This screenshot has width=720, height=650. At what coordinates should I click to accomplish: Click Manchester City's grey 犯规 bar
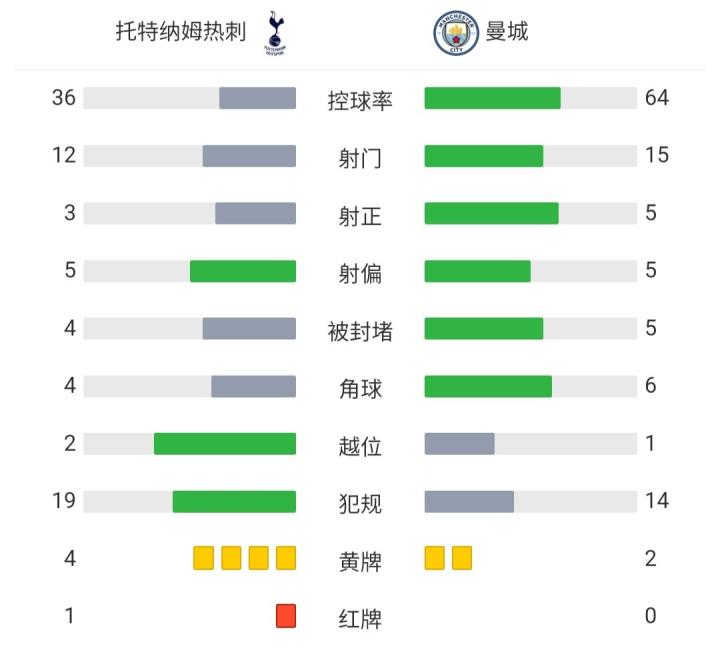point(469,501)
